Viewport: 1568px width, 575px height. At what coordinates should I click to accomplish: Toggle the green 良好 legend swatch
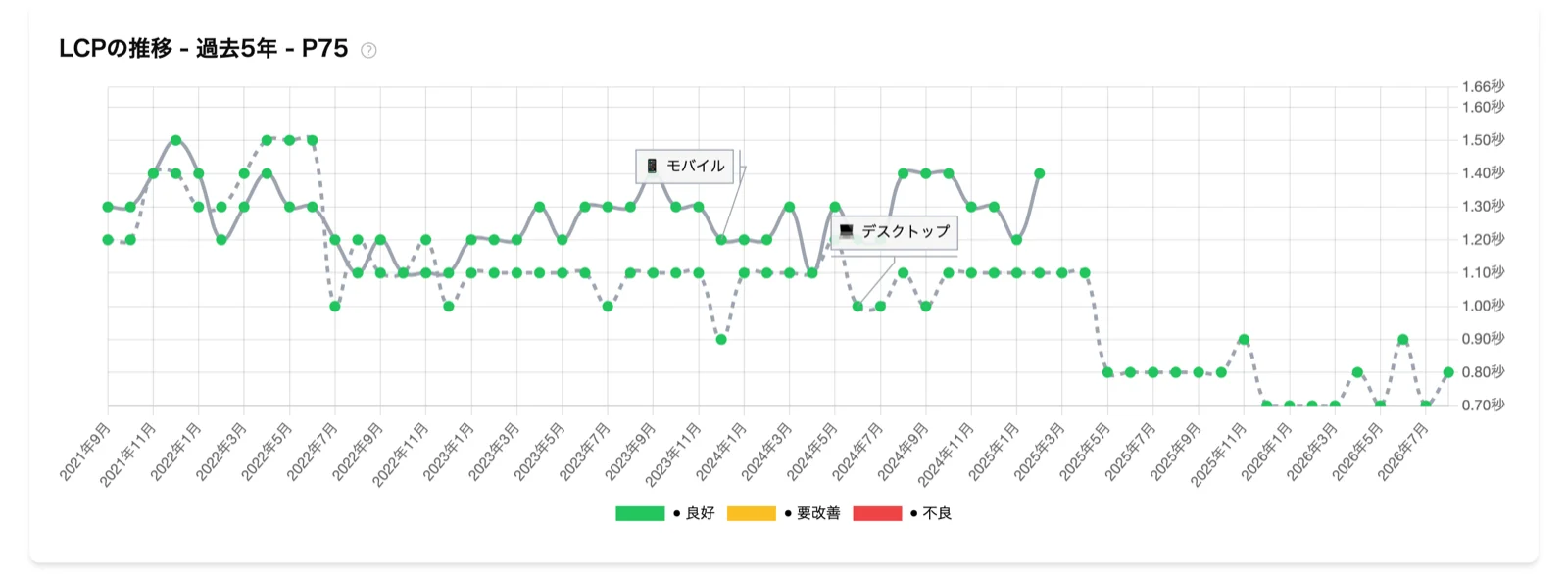click(640, 513)
